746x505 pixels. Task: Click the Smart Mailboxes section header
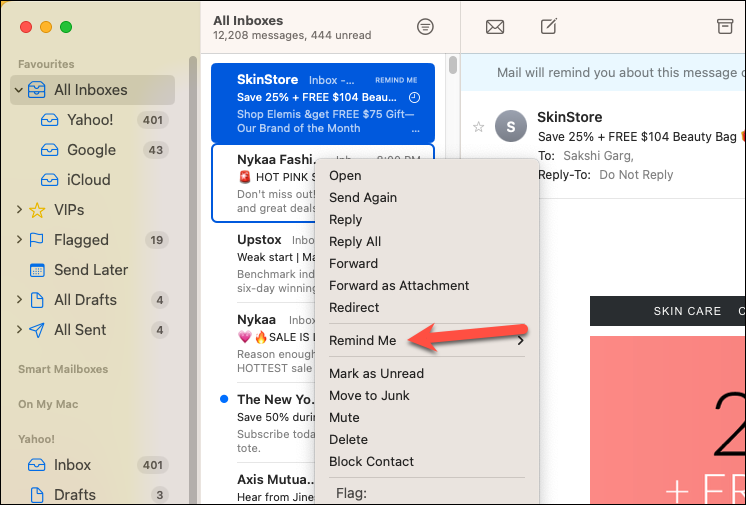coord(63,369)
